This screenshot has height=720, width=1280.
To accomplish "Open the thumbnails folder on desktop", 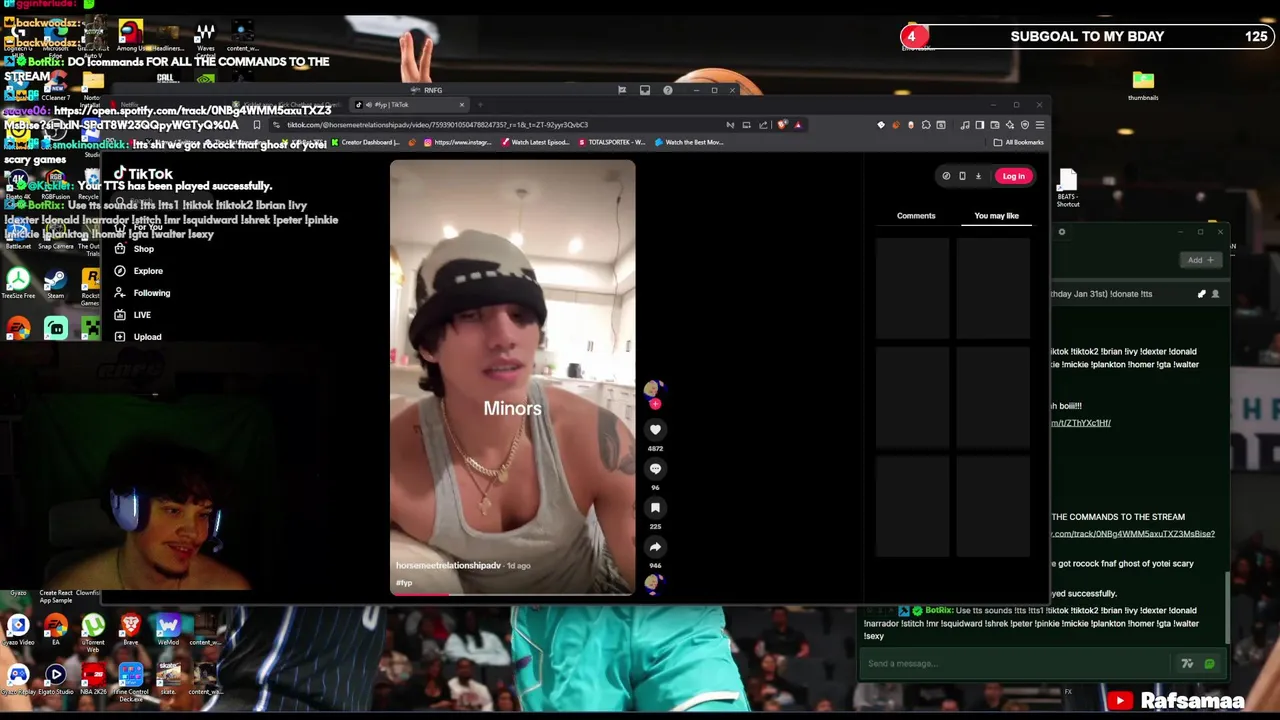I will (x=1143, y=84).
